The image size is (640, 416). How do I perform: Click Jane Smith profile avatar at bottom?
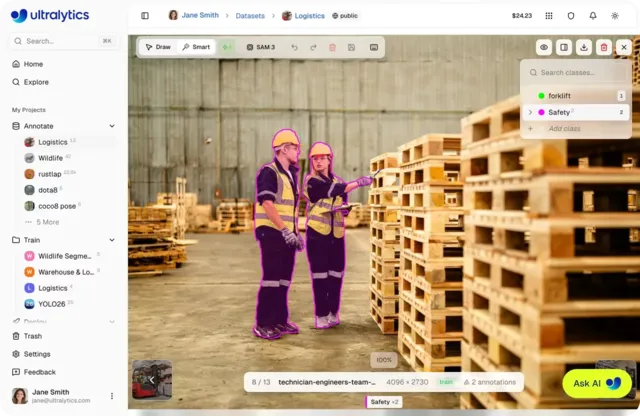click(20, 396)
